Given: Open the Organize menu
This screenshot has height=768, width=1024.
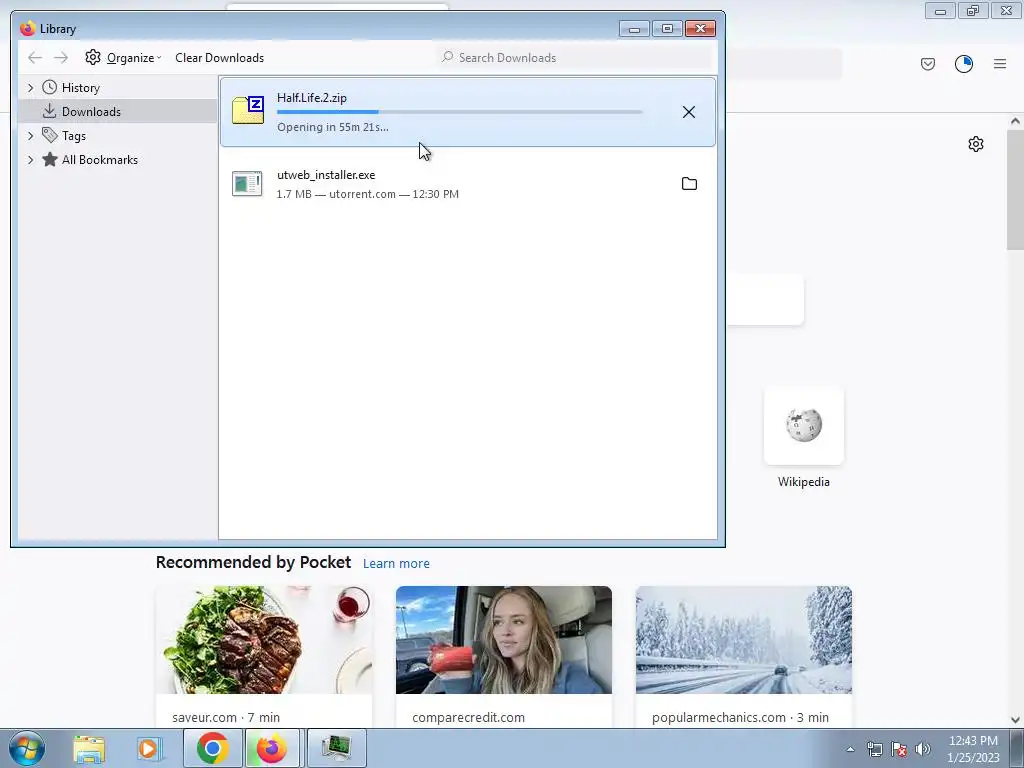Looking at the screenshot, I should click(x=123, y=57).
